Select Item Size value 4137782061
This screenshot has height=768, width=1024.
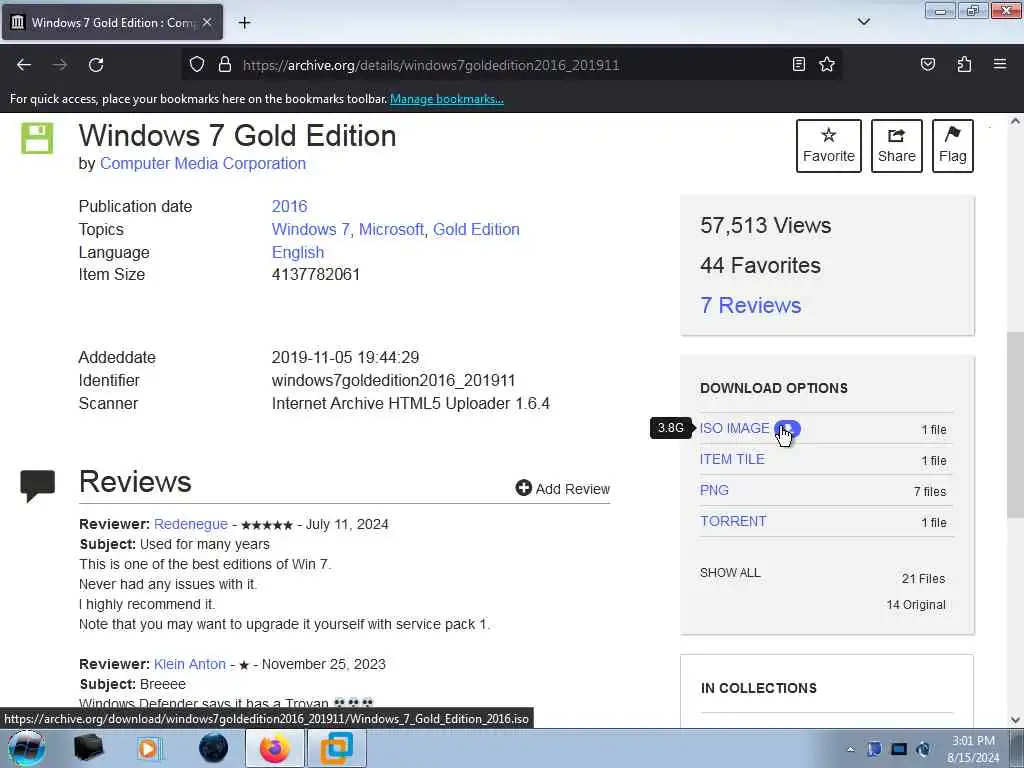tap(315, 274)
